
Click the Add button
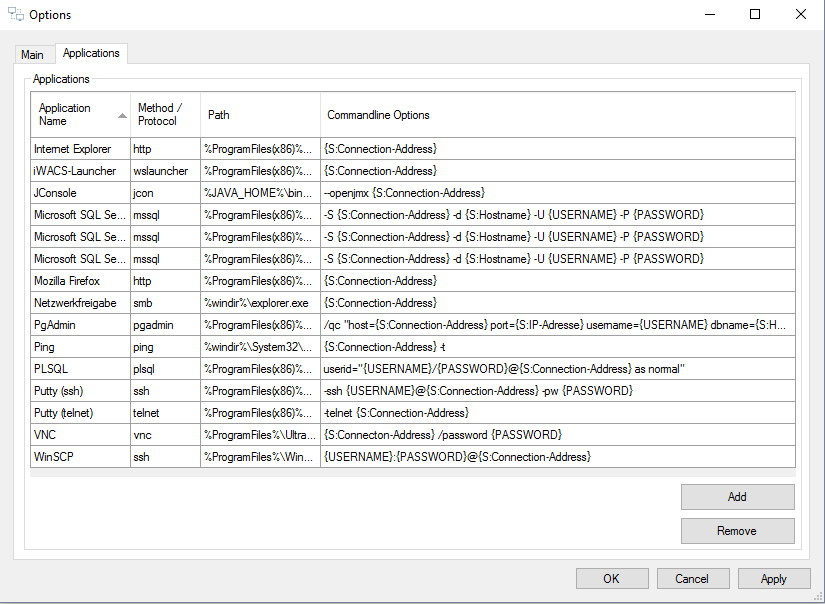(737, 497)
